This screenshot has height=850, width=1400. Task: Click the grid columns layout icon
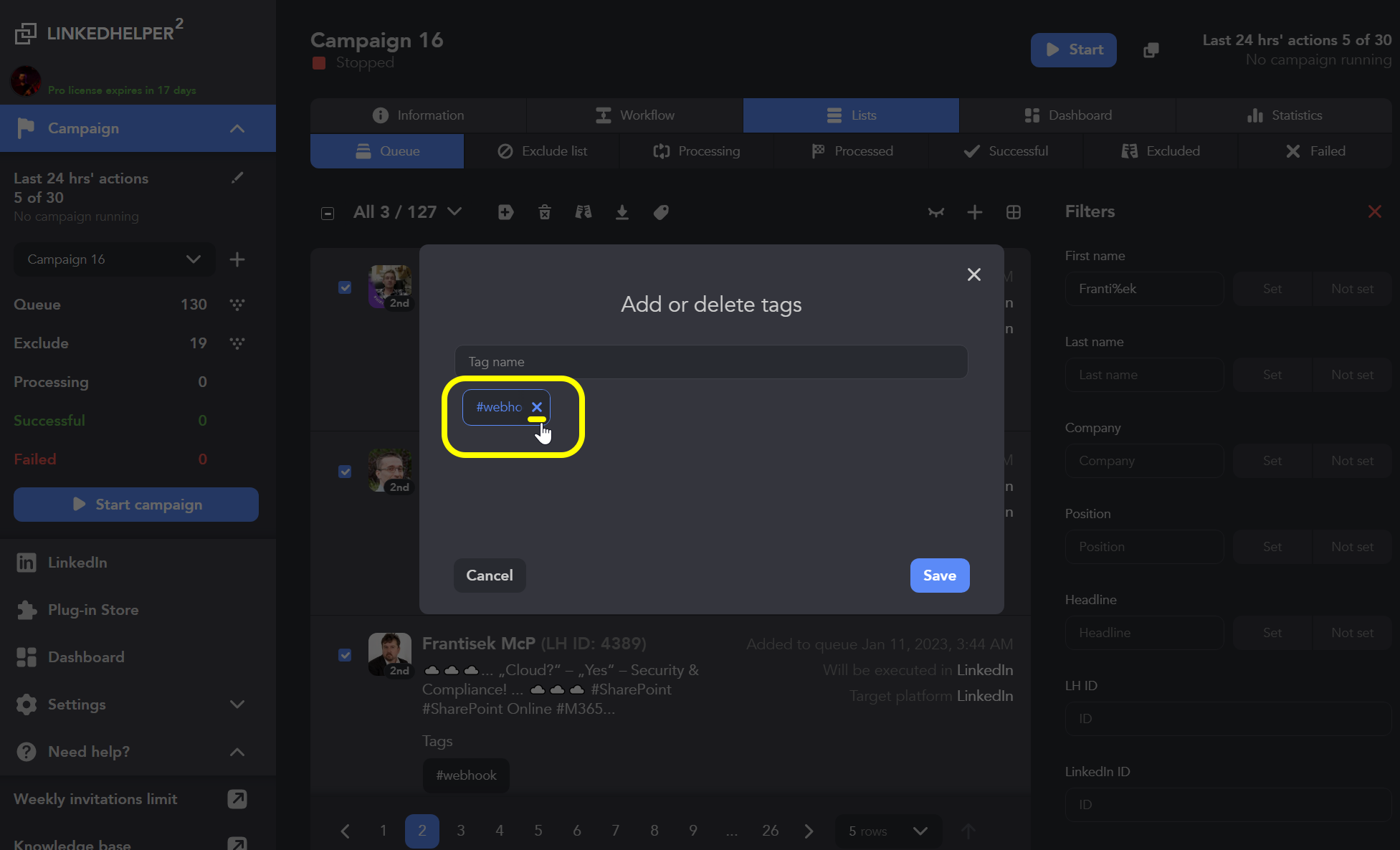(1014, 212)
